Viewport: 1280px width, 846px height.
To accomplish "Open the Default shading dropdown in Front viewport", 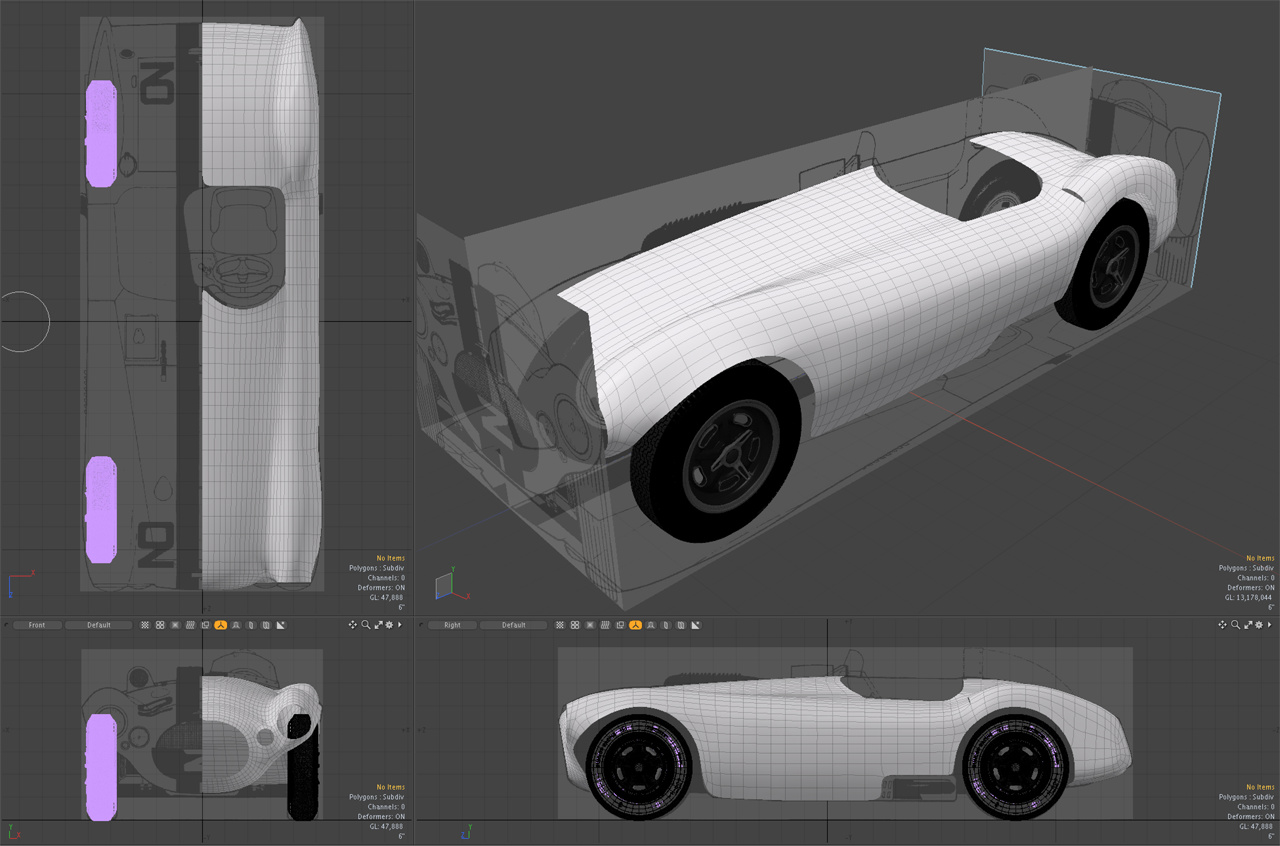I will tap(99, 625).
